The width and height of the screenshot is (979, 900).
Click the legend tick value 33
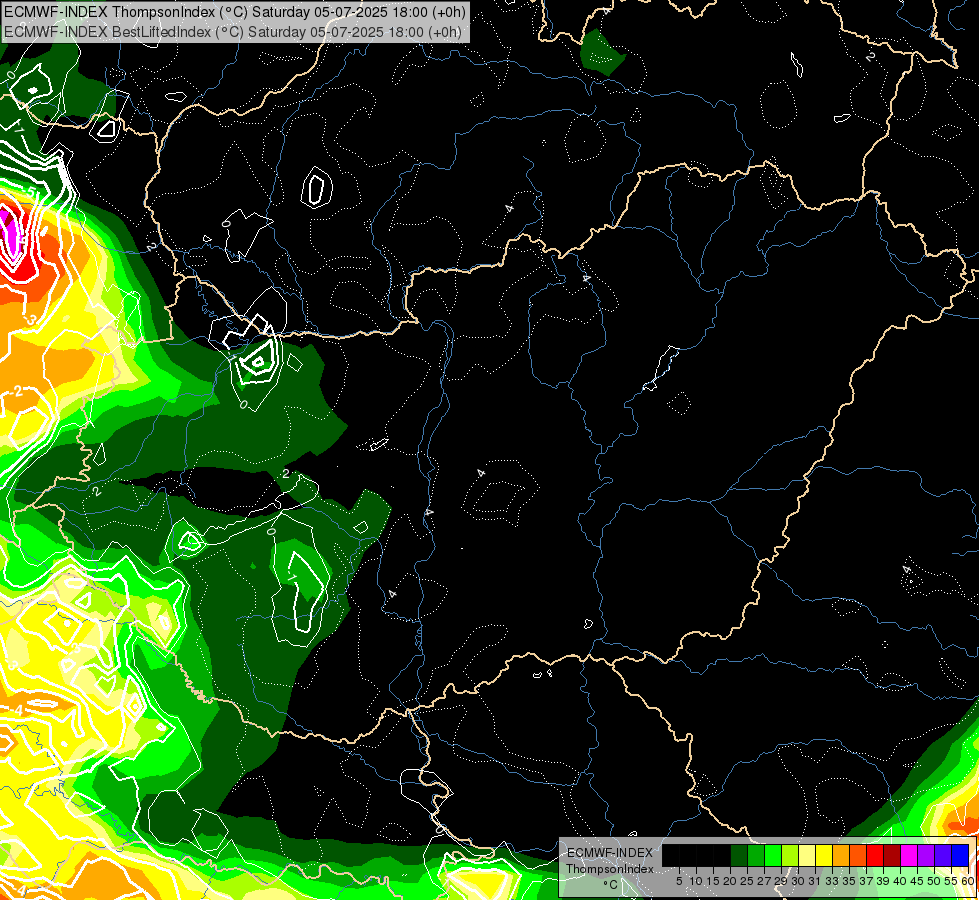pyautogui.click(x=832, y=881)
